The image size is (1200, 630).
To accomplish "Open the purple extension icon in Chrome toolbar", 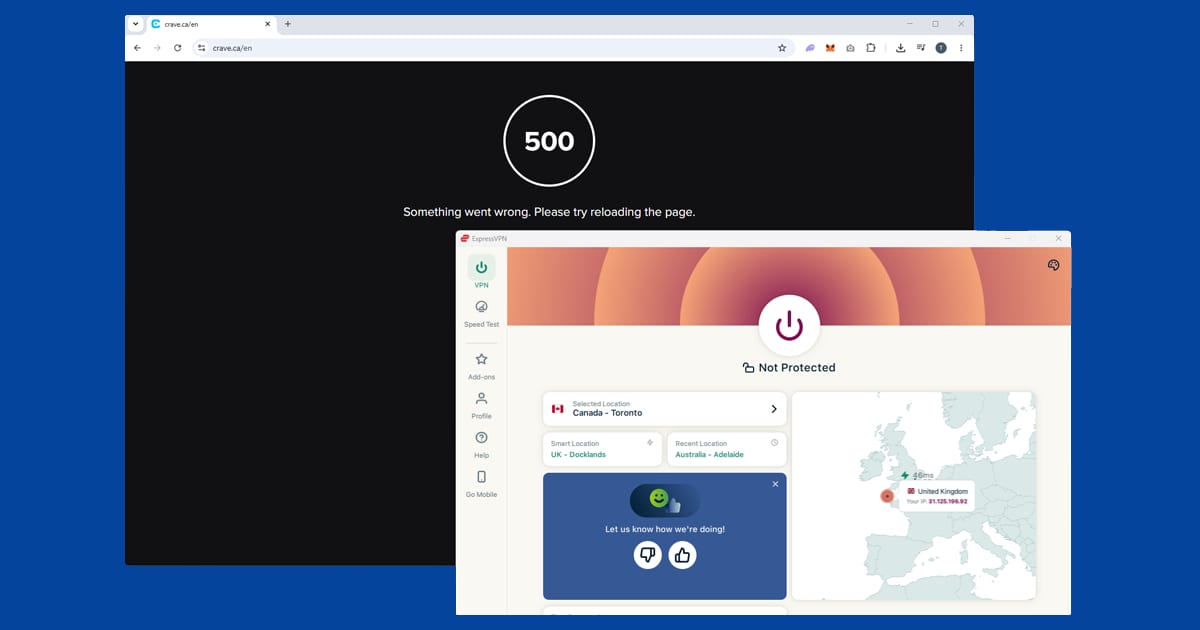I will point(810,48).
